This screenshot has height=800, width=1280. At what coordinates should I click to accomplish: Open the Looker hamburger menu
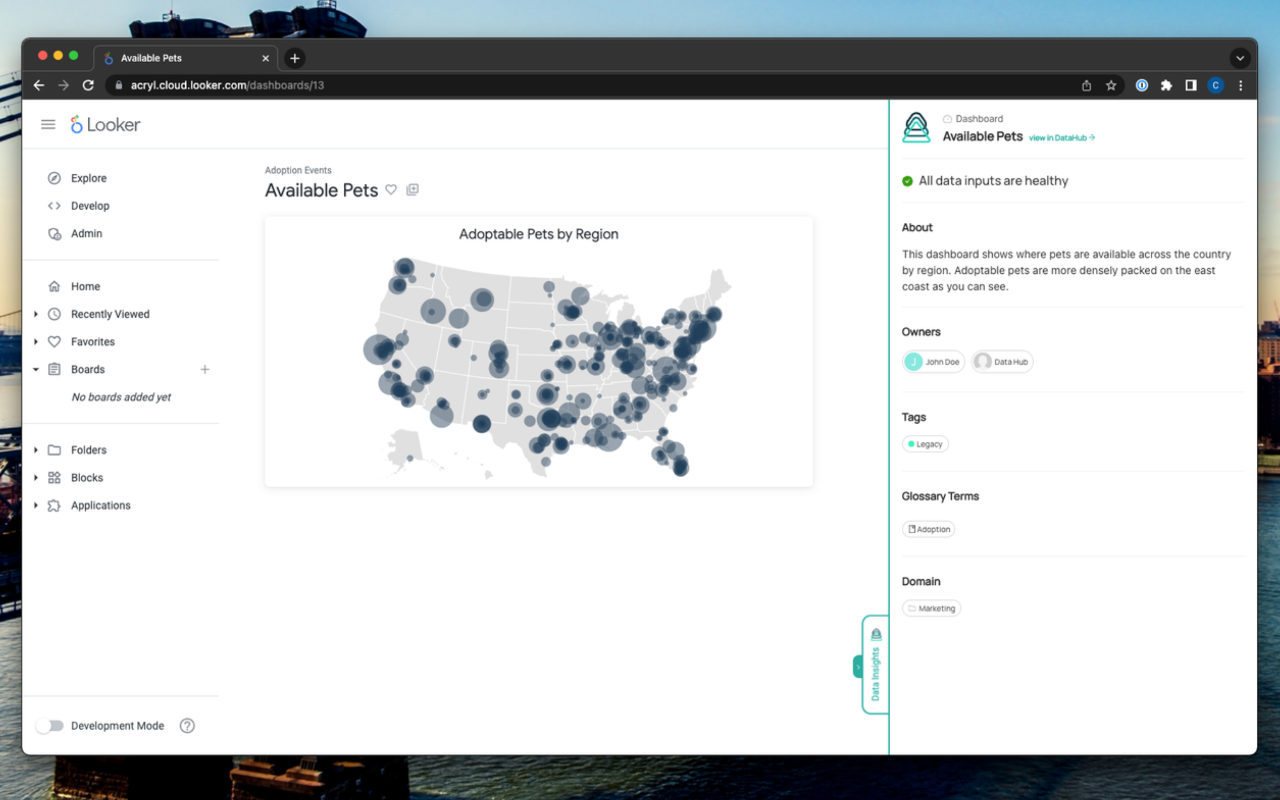(x=48, y=125)
